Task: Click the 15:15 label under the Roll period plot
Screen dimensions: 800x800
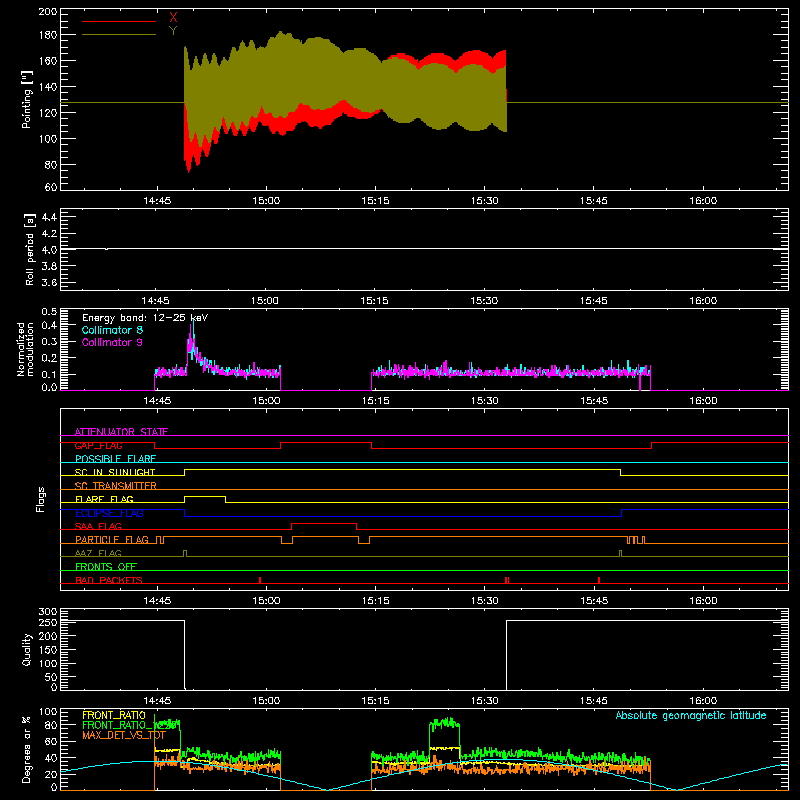Action: [x=374, y=301]
